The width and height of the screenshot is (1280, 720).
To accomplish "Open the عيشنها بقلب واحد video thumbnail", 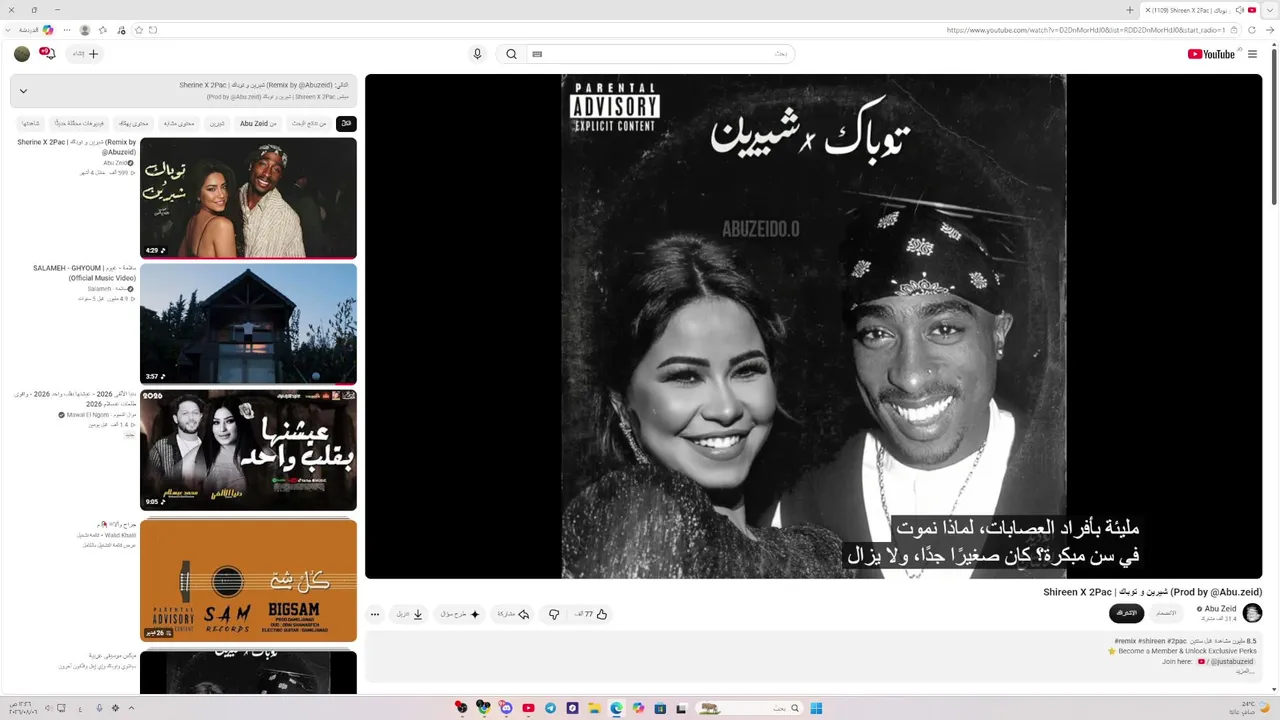I will 248,450.
